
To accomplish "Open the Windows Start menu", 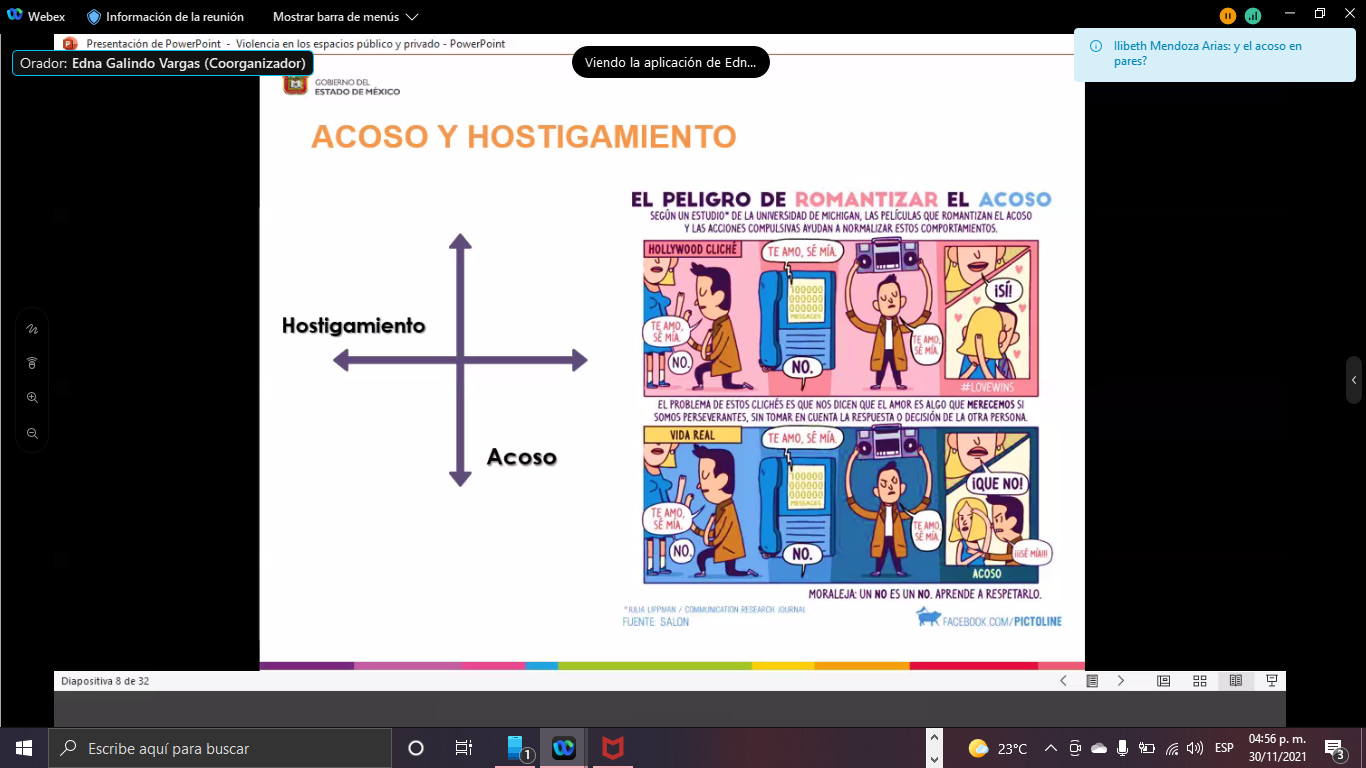I will point(24,748).
